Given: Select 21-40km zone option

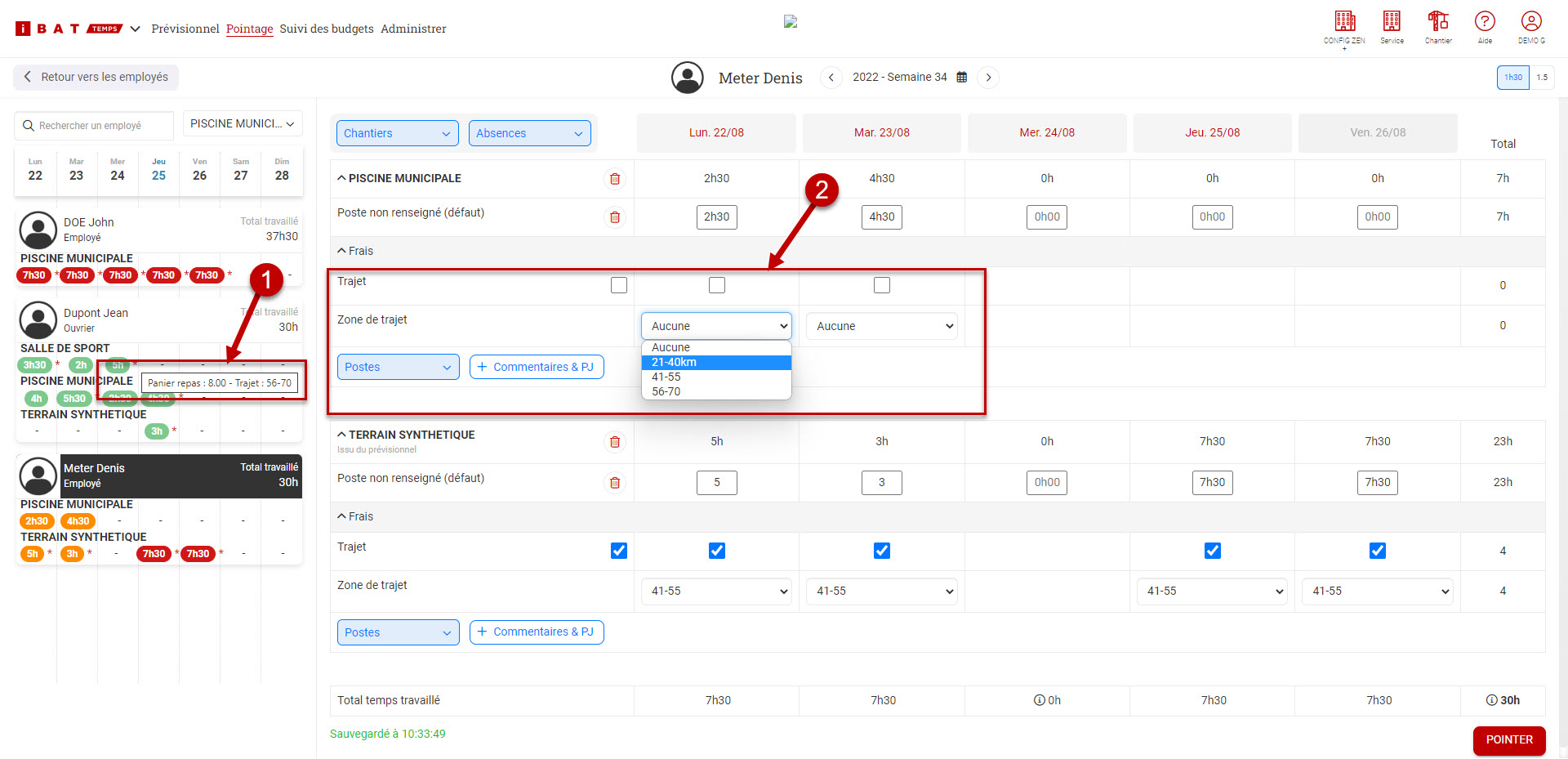Looking at the screenshot, I should (715, 363).
